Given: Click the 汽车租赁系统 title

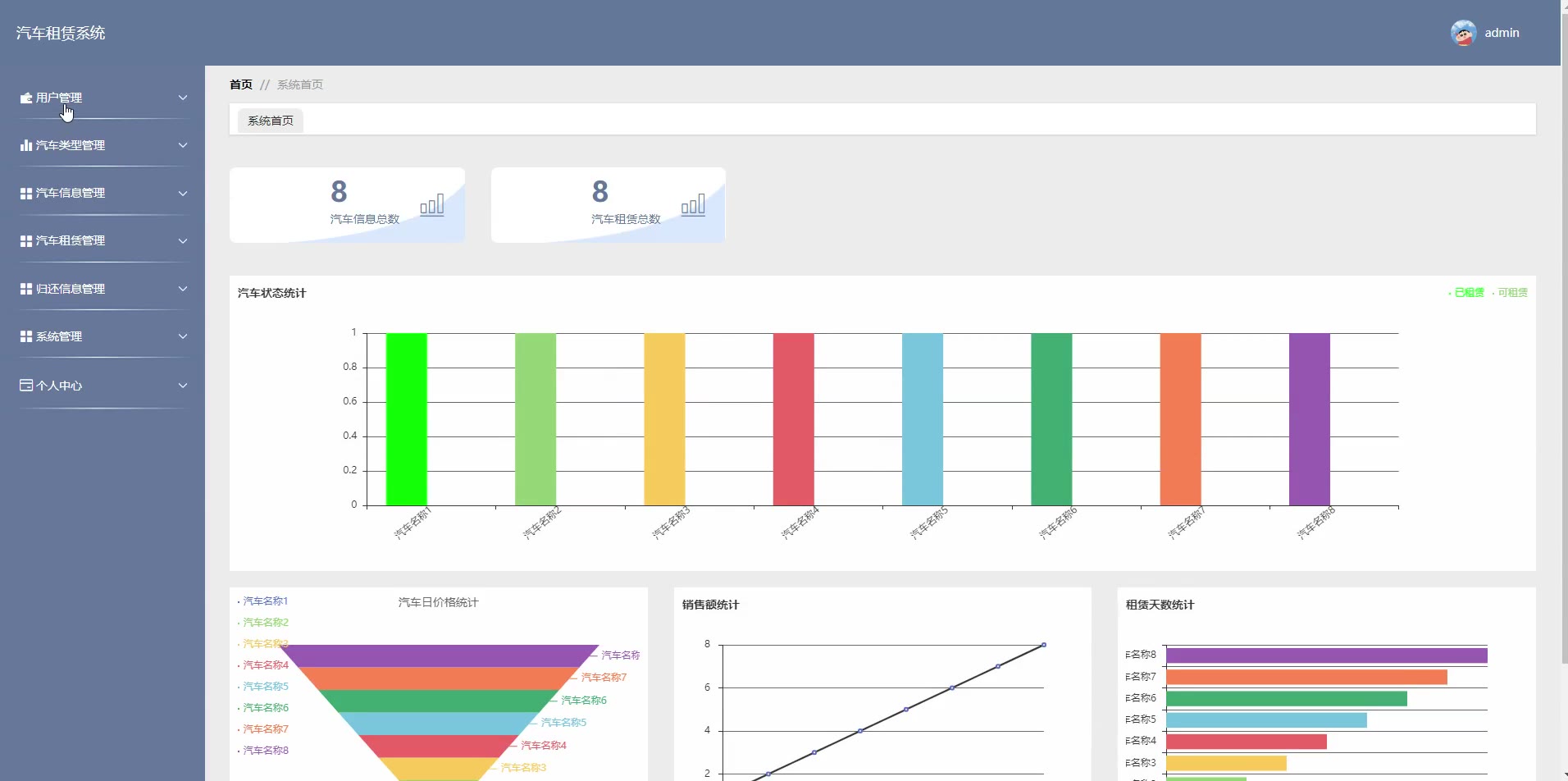Looking at the screenshot, I should [61, 33].
